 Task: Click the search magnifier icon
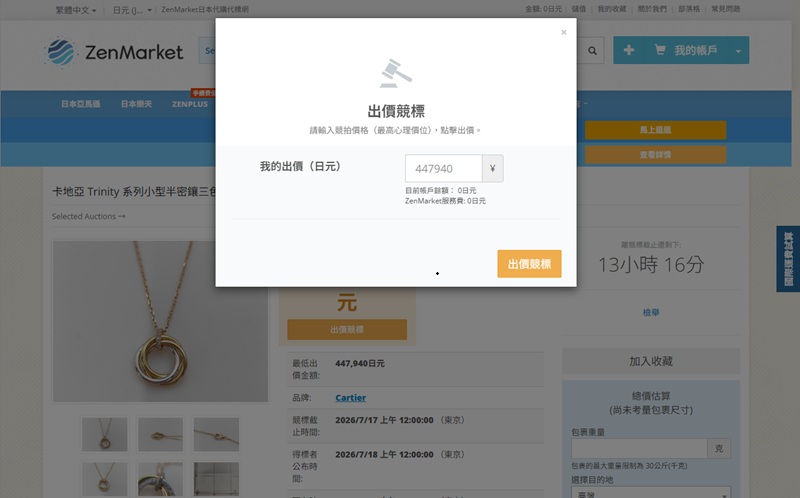[x=592, y=51]
